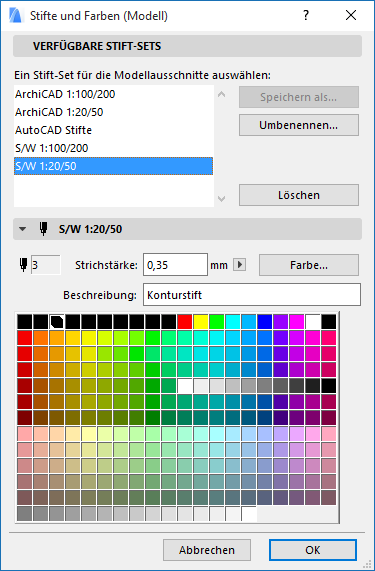Select the selected pen 3 swatch with cut corner

(57, 322)
